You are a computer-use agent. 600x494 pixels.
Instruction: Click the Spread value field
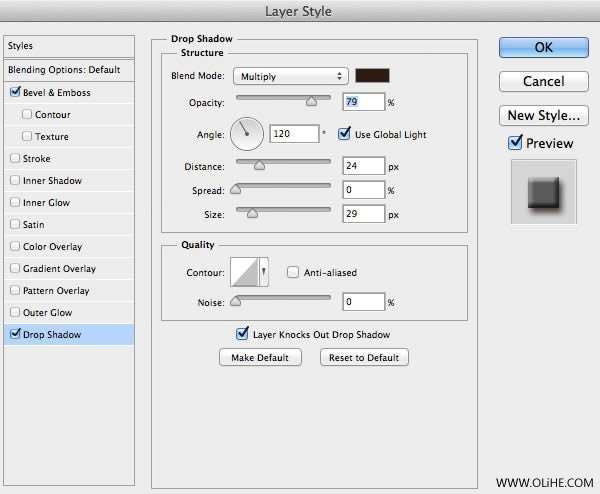click(364, 190)
